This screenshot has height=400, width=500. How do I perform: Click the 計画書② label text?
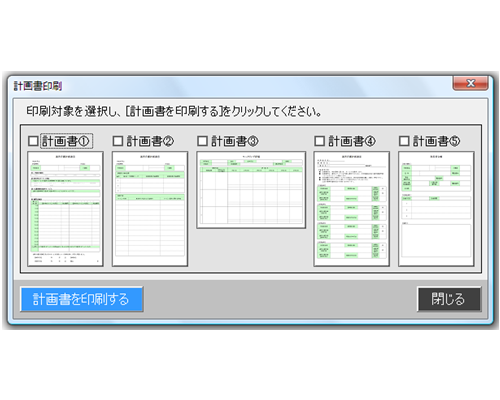tap(150, 141)
